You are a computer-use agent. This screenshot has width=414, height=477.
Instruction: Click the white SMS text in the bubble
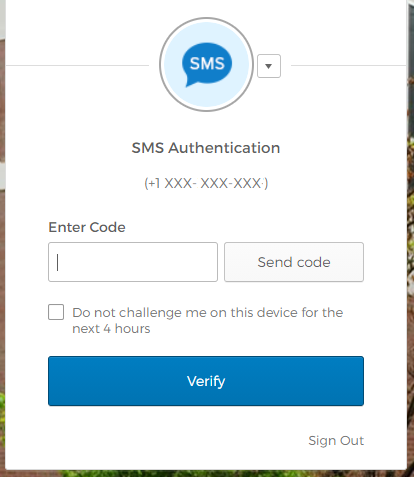[207, 63]
